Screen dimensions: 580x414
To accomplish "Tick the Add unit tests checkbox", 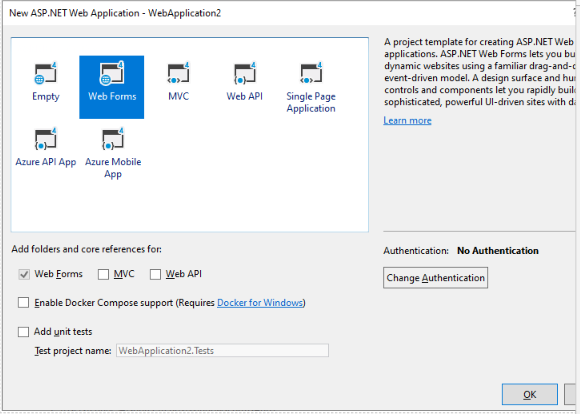I will 23,331.
